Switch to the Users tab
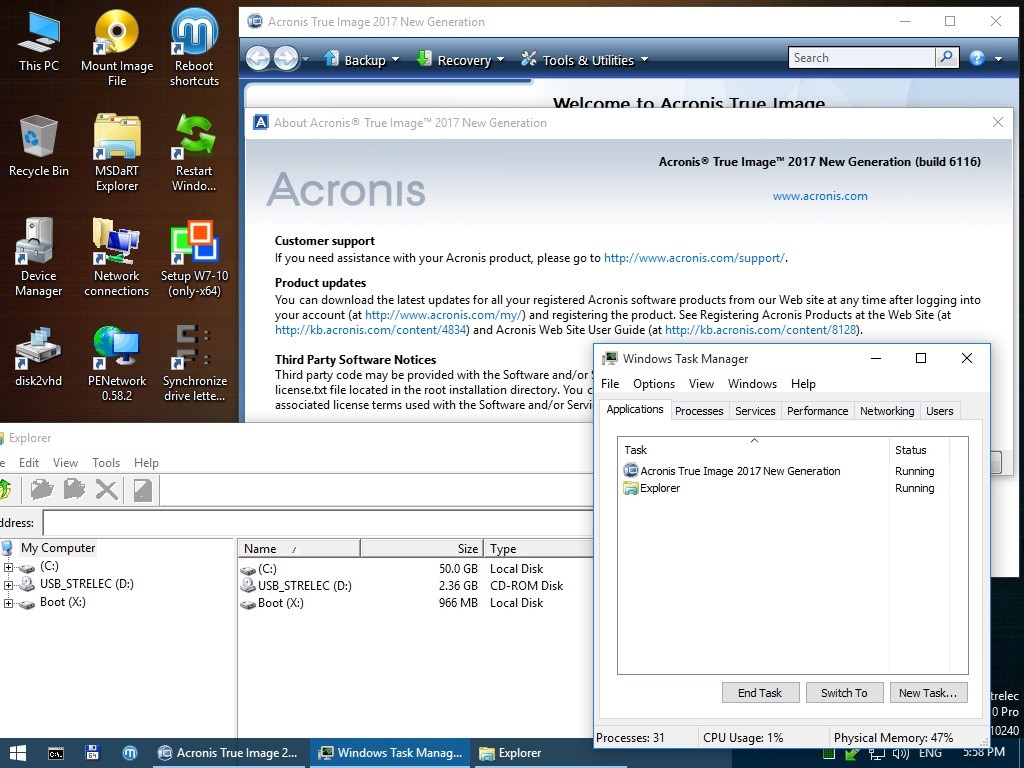The image size is (1024, 768). point(939,411)
